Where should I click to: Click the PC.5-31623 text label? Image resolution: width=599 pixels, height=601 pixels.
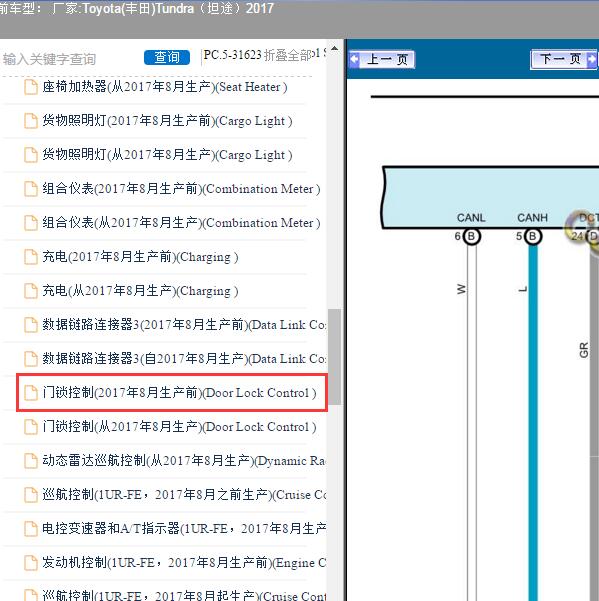pyautogui.click(x=232, y=55)
